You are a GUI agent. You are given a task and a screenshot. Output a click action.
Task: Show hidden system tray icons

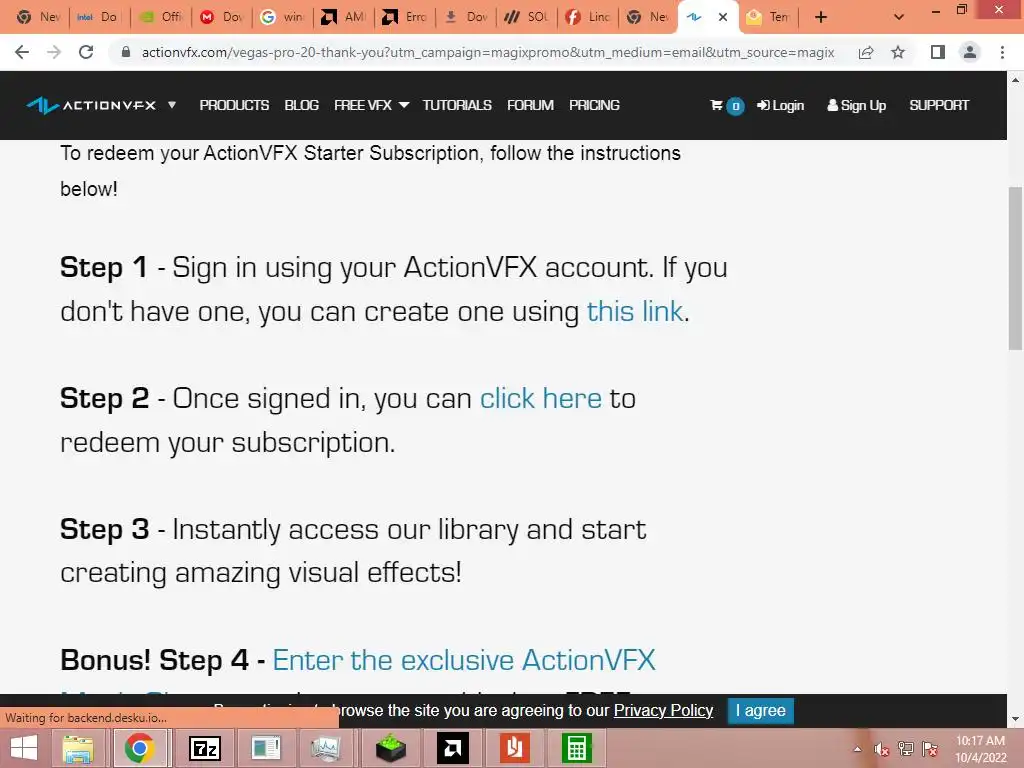coord(857,749)
